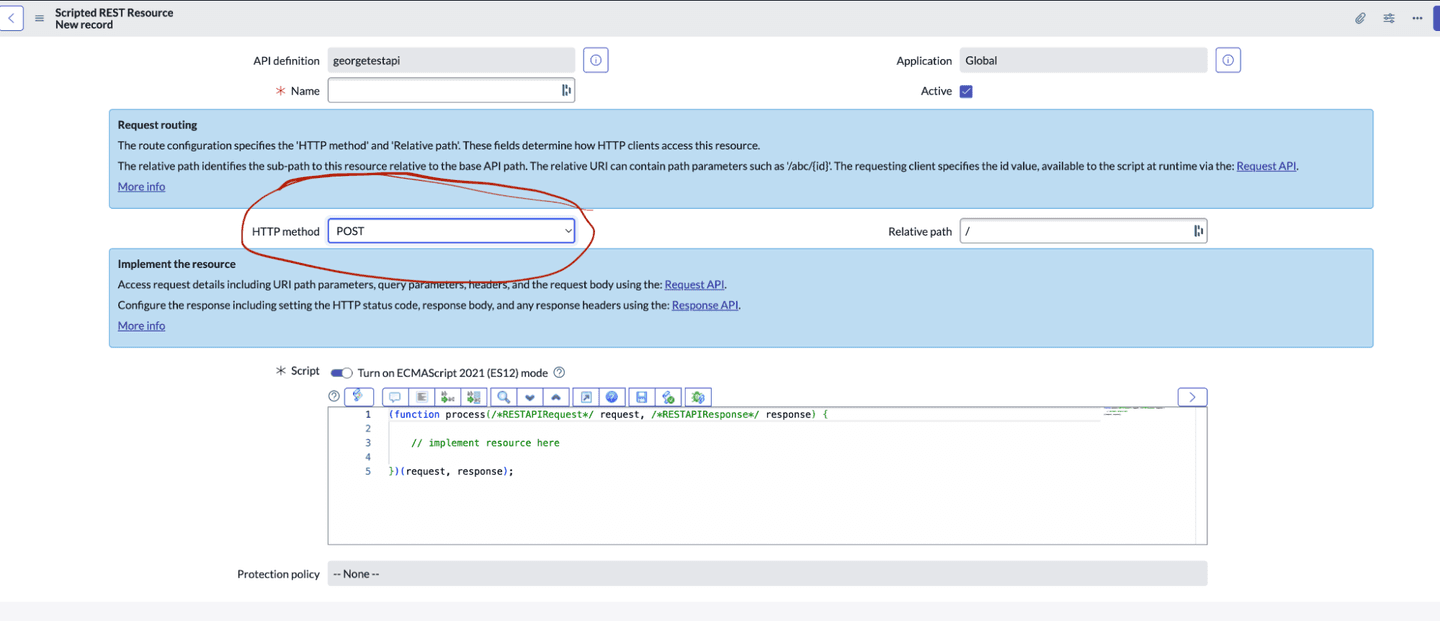Open the script debugger bug icon

tap(698, 397)
